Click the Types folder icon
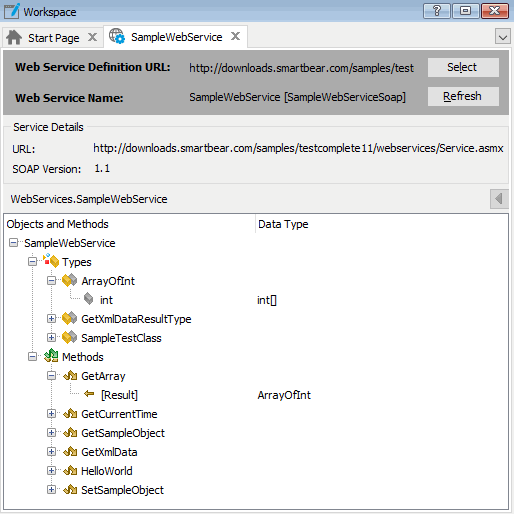Image resolution: width=514 pixels, height=514 pixels. coord(51,261)
